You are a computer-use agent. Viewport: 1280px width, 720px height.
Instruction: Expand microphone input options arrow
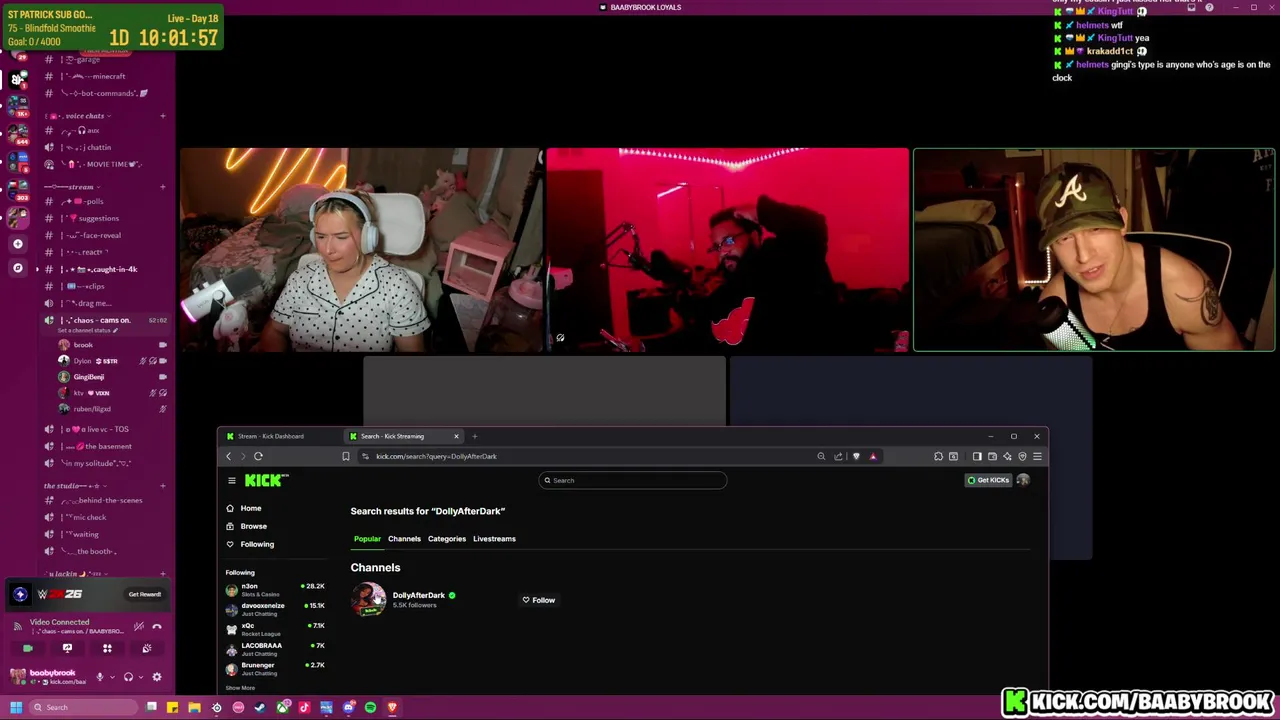point(110,677)
